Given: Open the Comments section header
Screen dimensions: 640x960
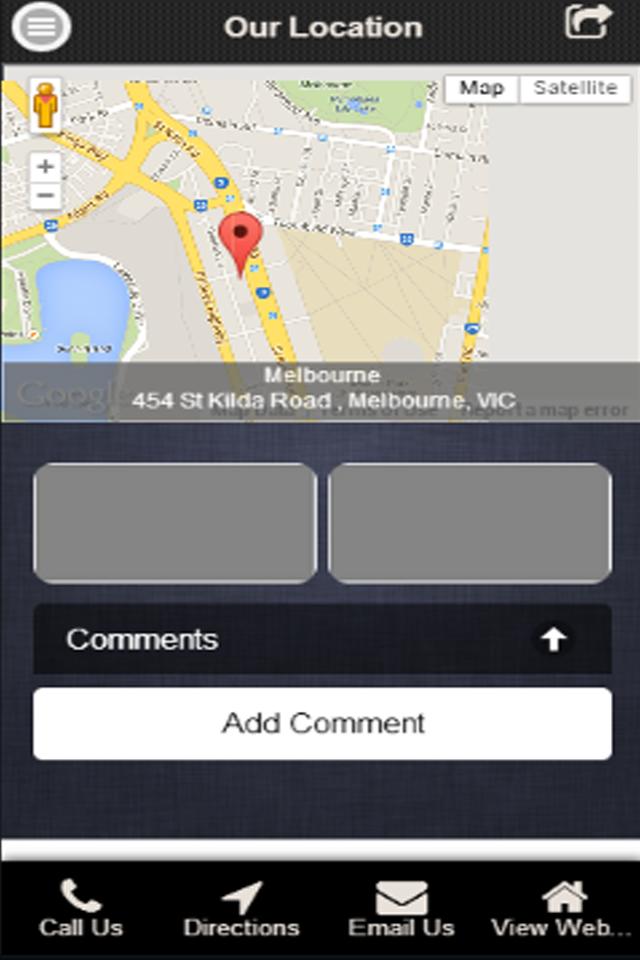Looking at the screenshot, I should point(322,640).
